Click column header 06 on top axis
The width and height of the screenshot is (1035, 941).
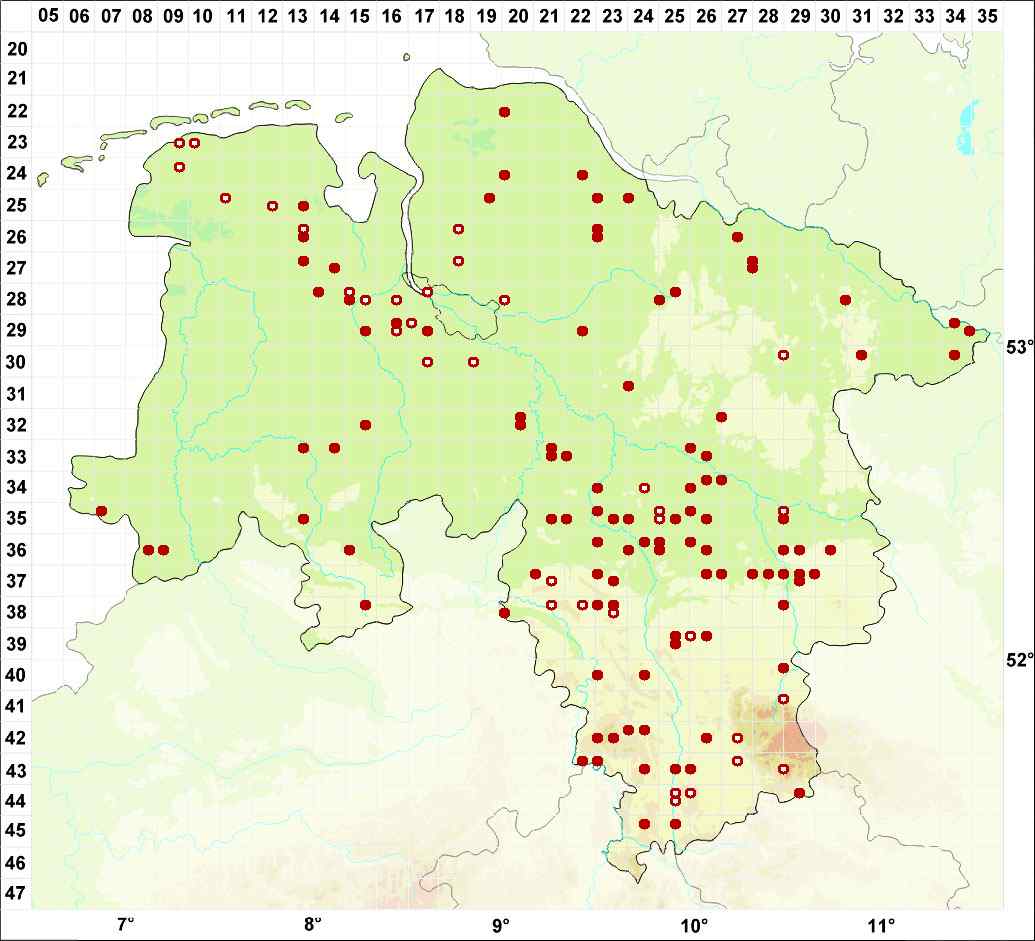[79, 15]
